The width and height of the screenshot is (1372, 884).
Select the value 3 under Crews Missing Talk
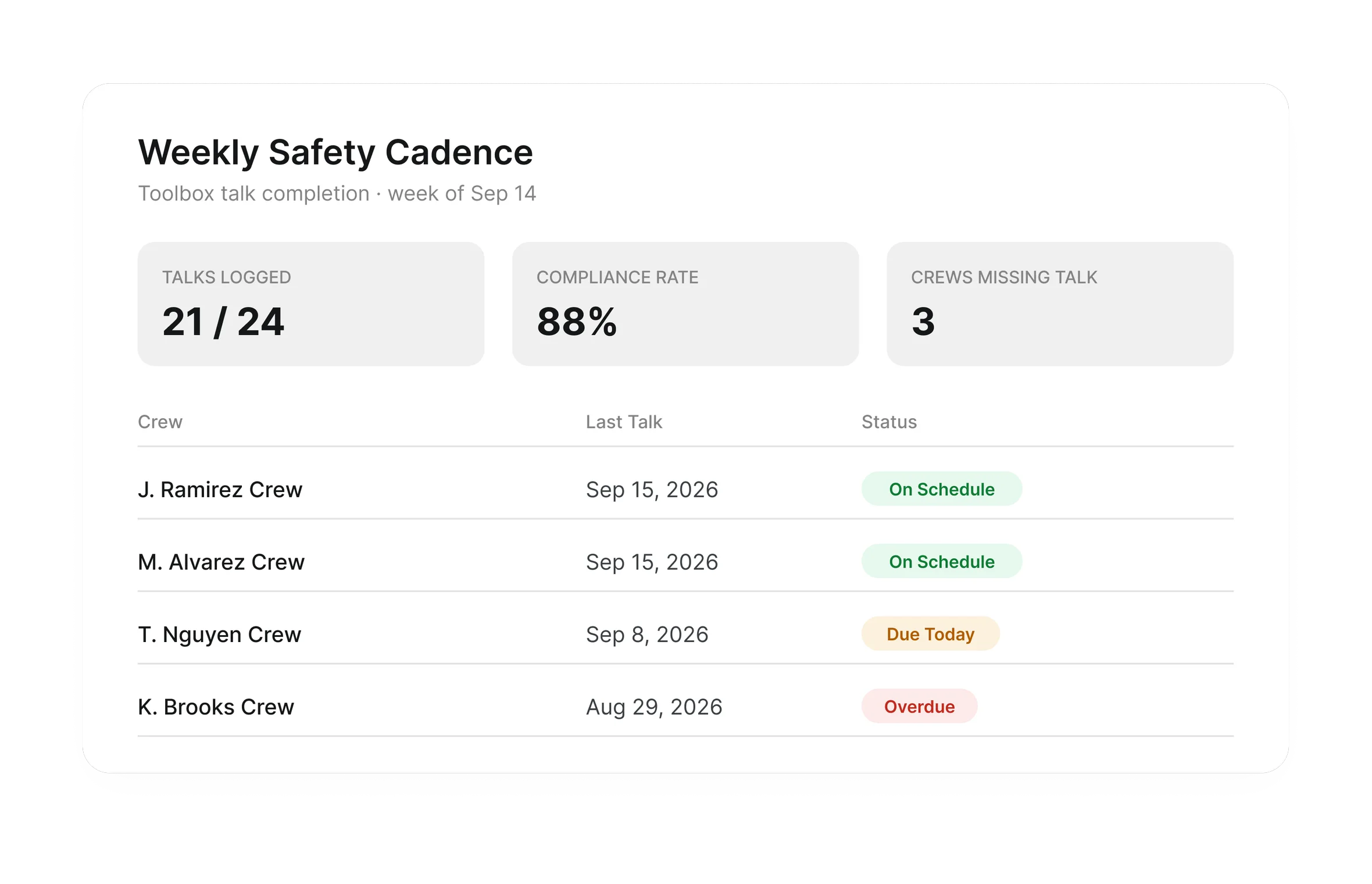[923, 322]
